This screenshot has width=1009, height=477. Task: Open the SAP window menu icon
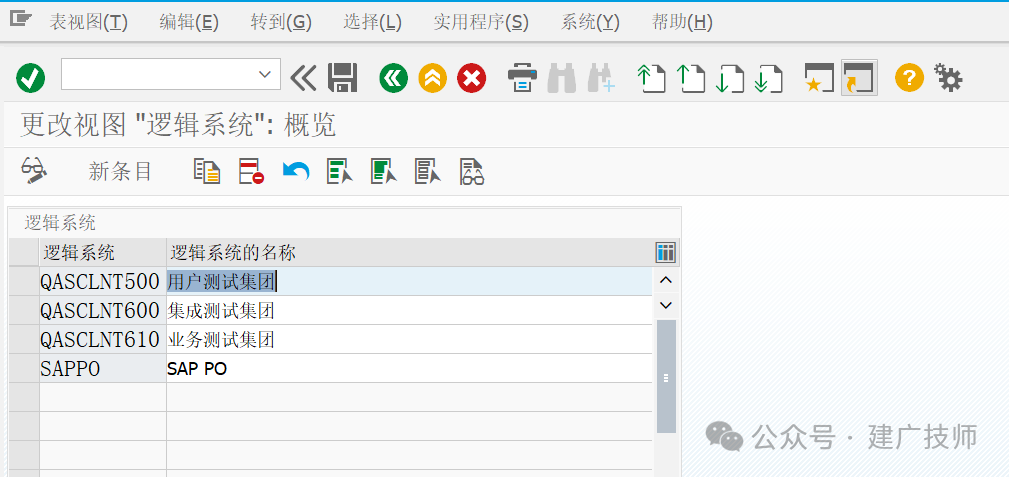click(21, 19)
